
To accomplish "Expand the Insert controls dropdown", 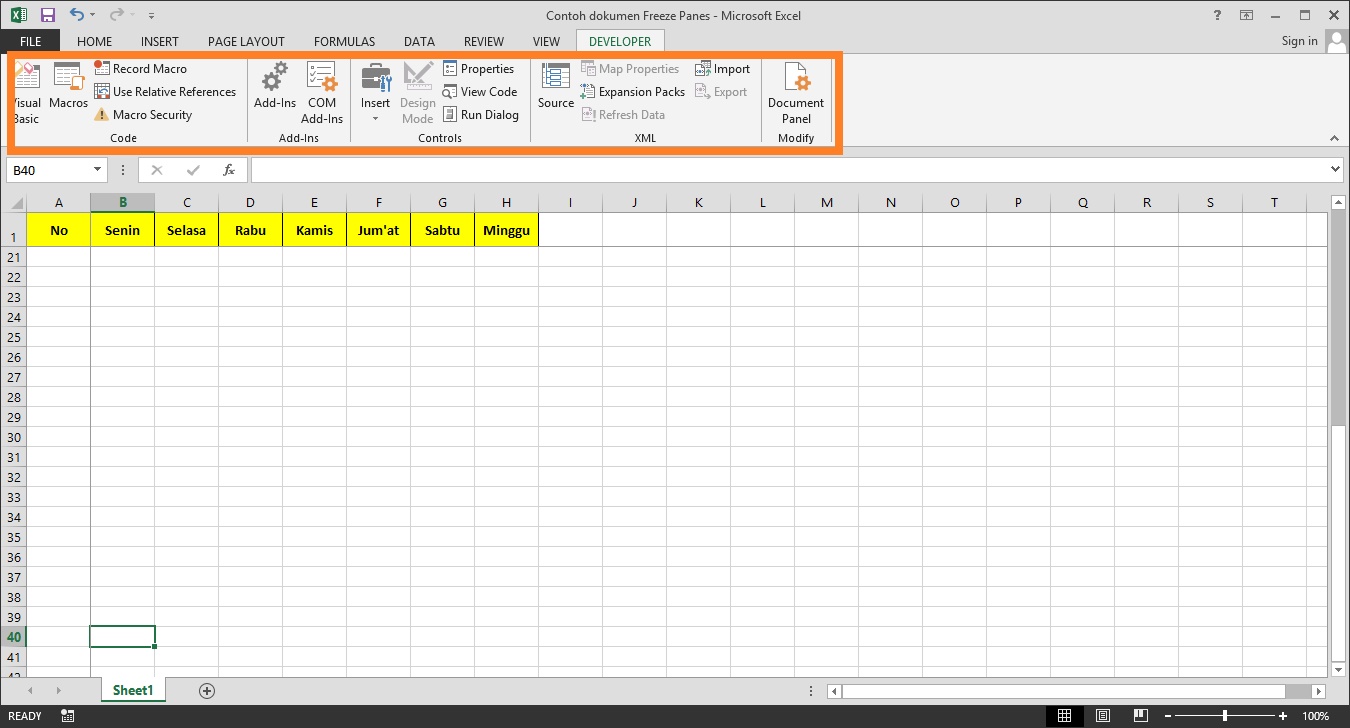I will (375, 119).
